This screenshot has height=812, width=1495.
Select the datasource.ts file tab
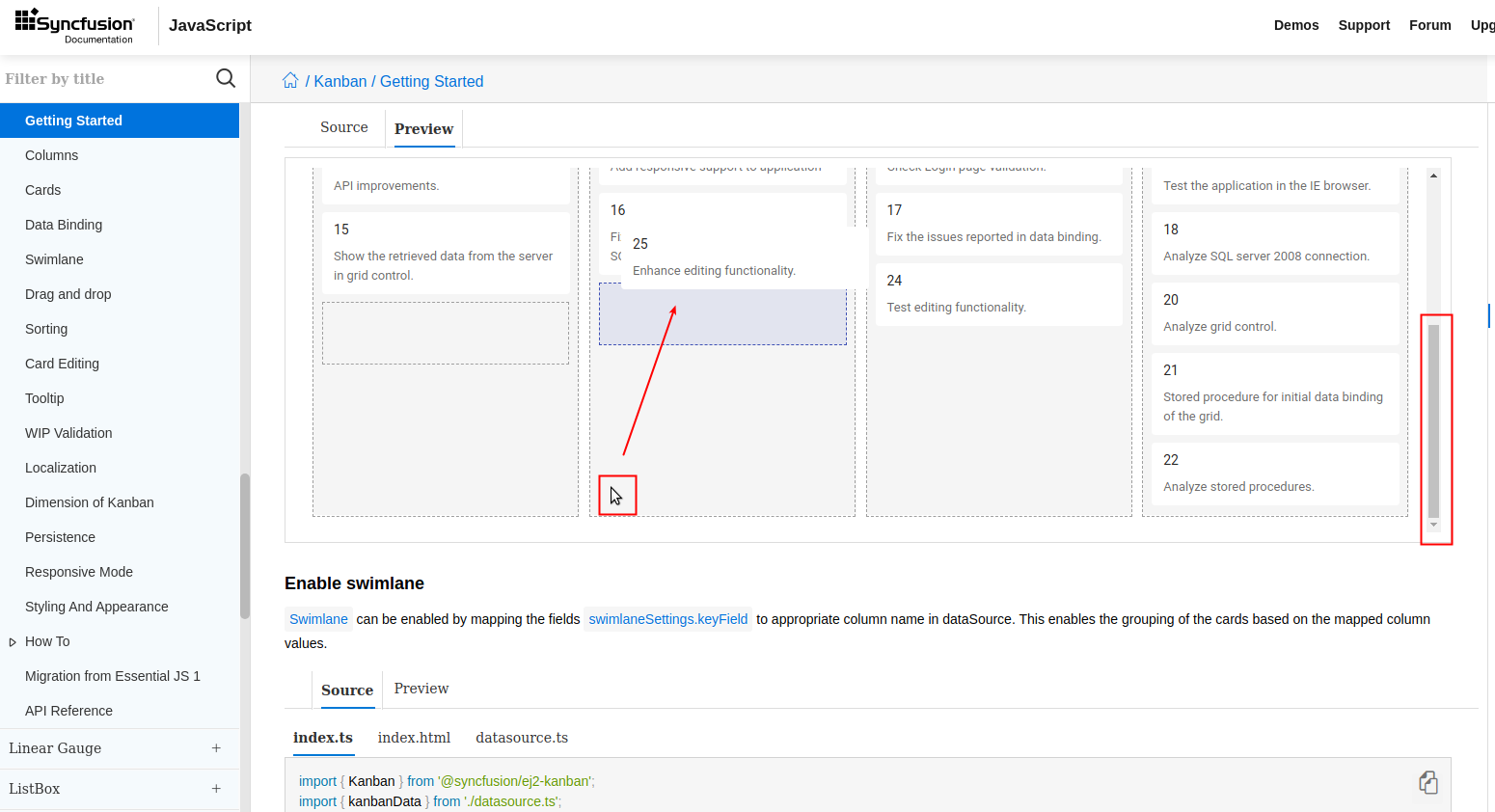522,738
